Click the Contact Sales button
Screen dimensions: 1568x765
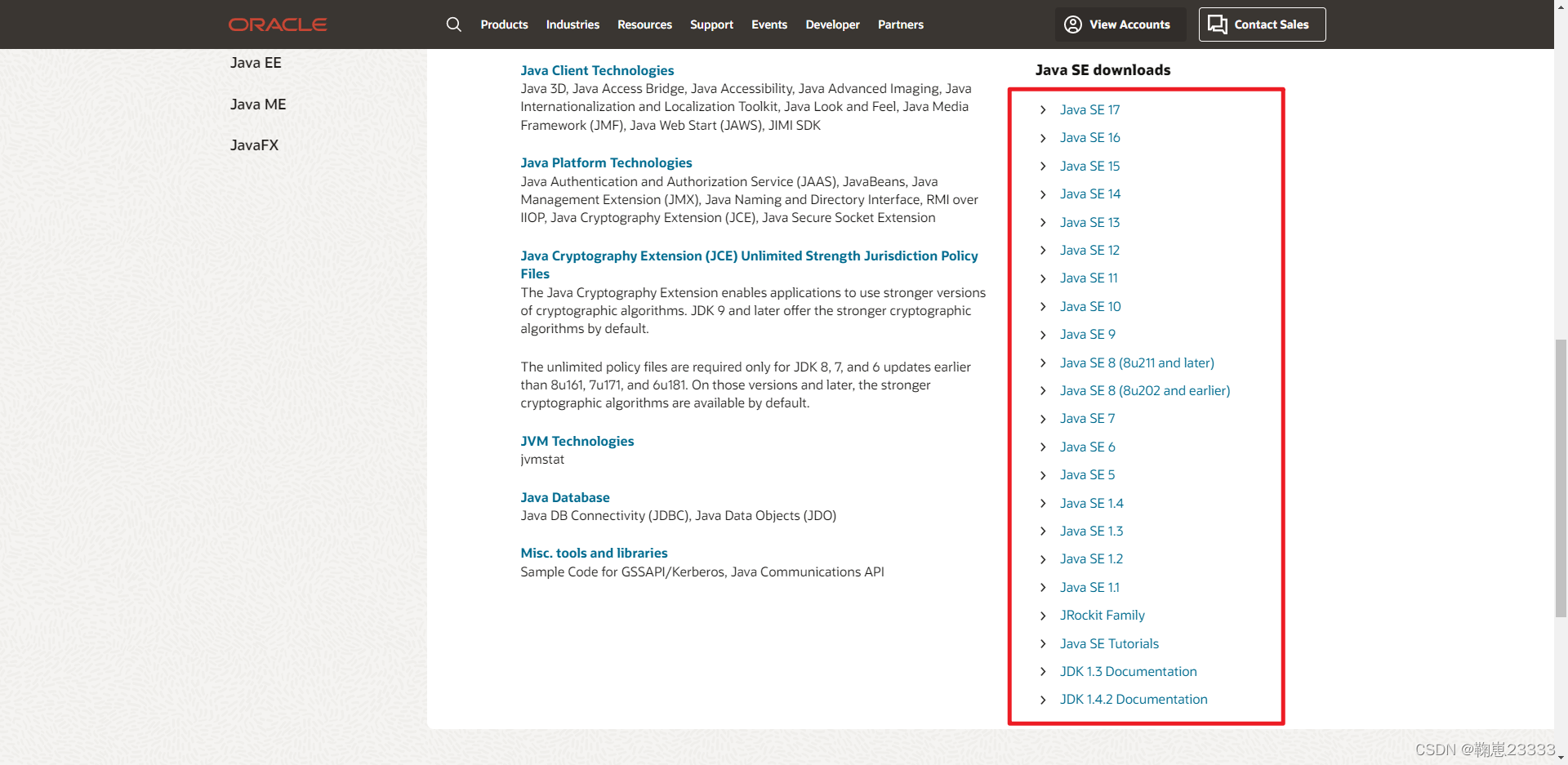[x=1262, y=24]
